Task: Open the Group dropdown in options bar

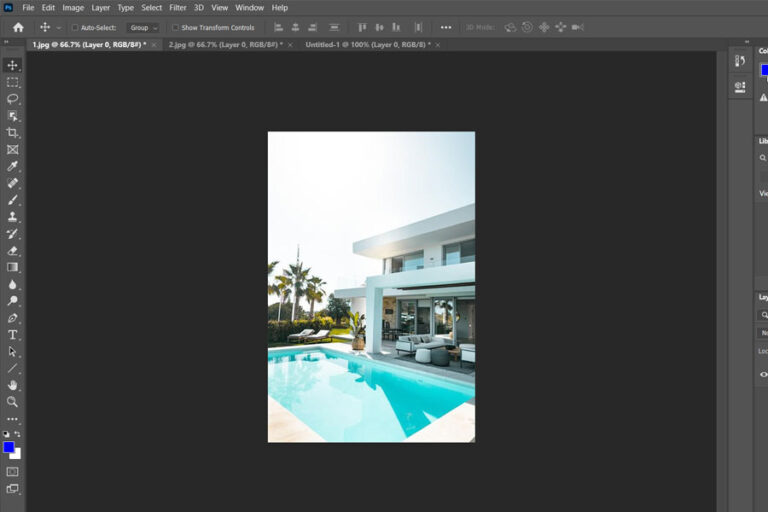Action: [x=143, y=28]
